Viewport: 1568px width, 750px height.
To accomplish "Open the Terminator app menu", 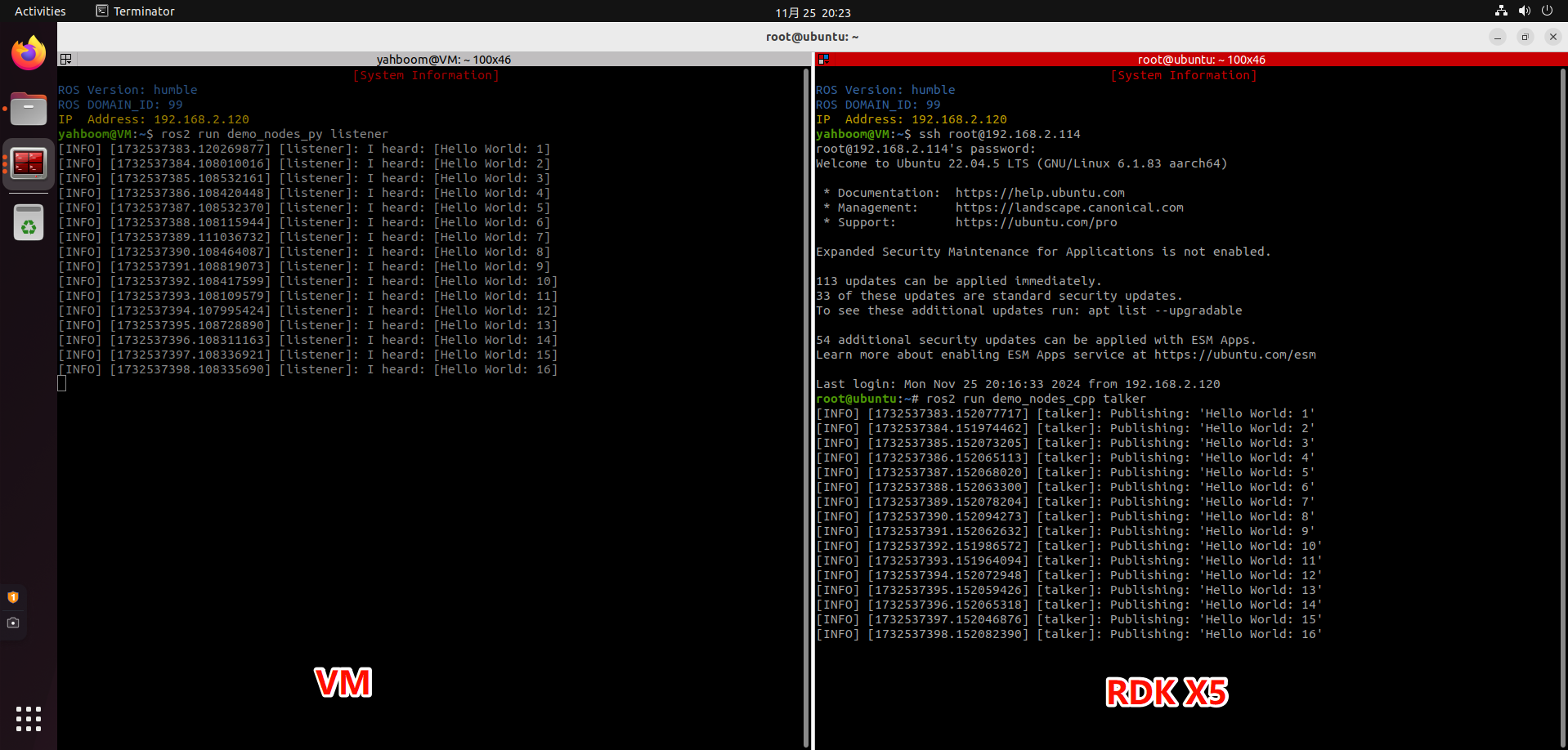I will [135, 11].
